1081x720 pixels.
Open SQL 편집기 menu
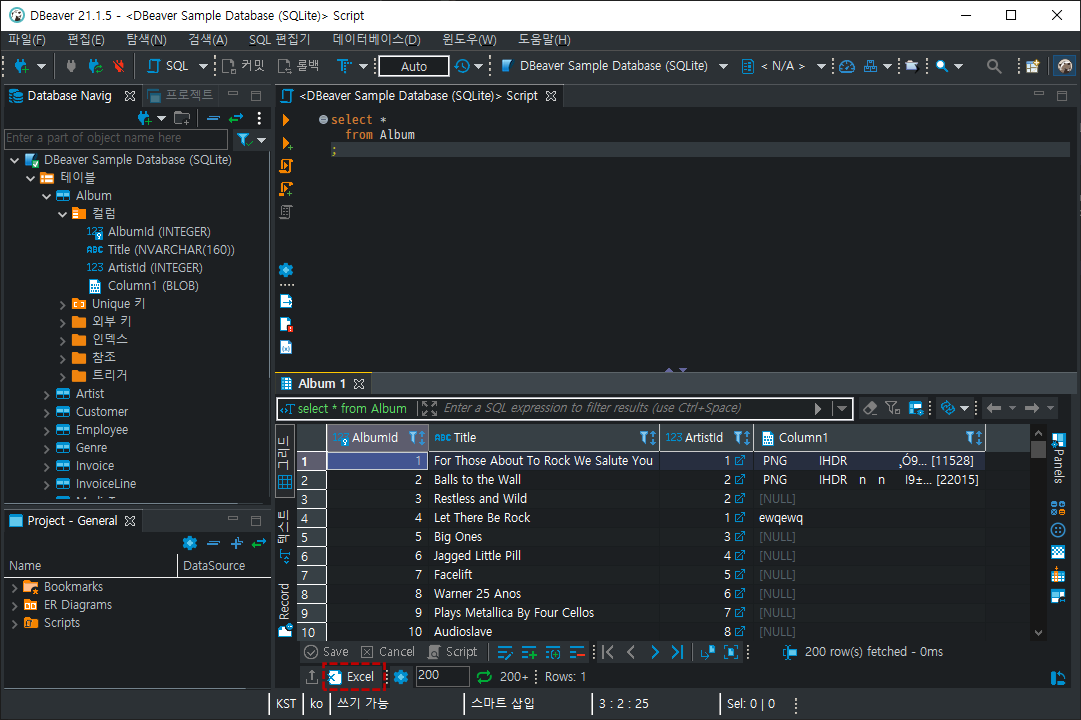point(279,40)
